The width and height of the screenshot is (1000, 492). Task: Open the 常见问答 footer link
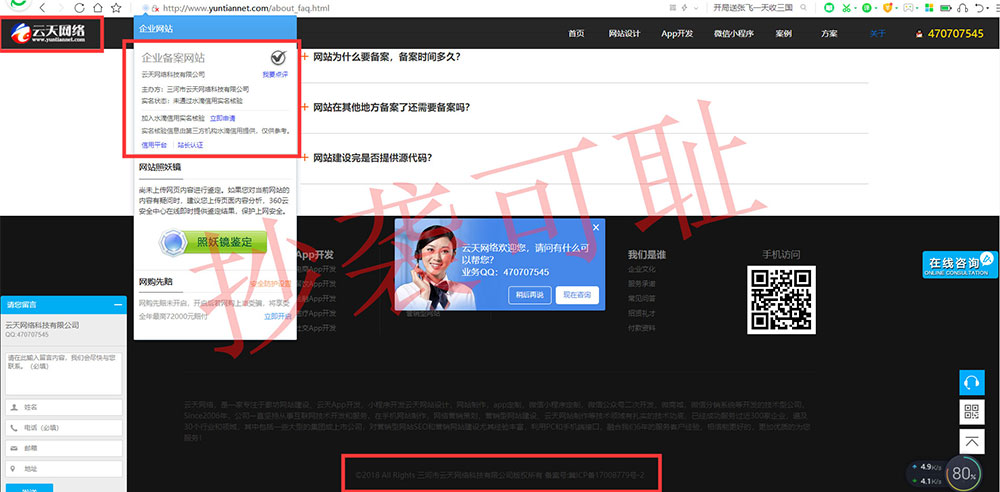[642, 299]
